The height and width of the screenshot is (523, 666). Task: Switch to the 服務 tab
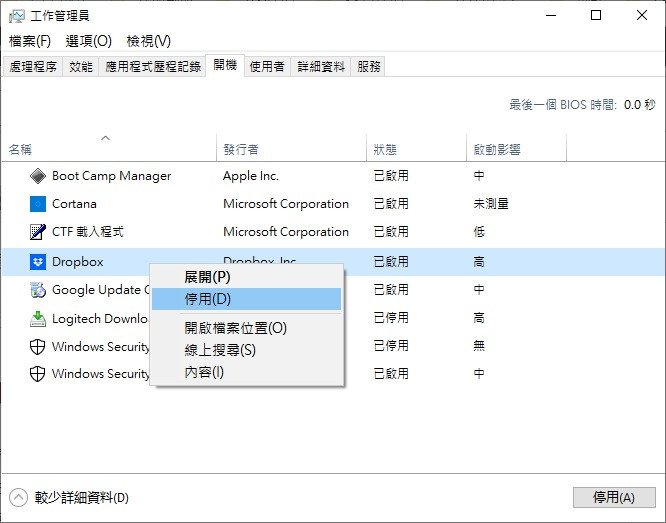pos(369,67)
